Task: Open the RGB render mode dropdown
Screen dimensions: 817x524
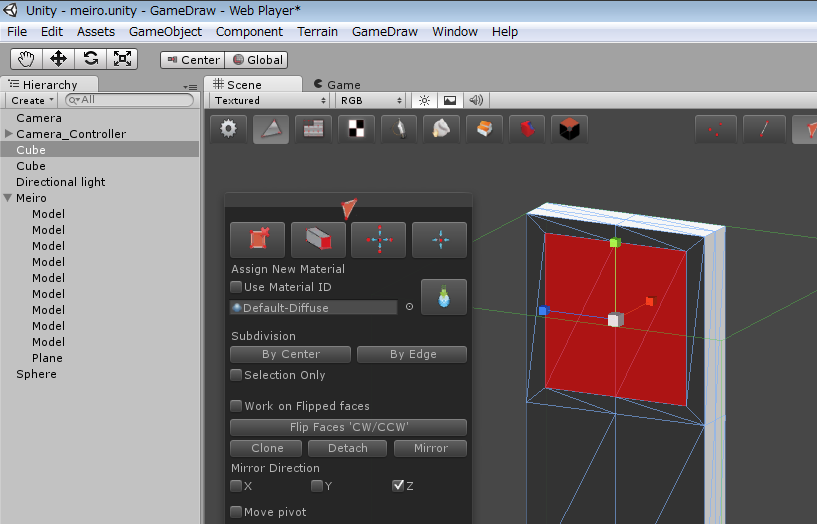Action: click(x=370, y=100)
